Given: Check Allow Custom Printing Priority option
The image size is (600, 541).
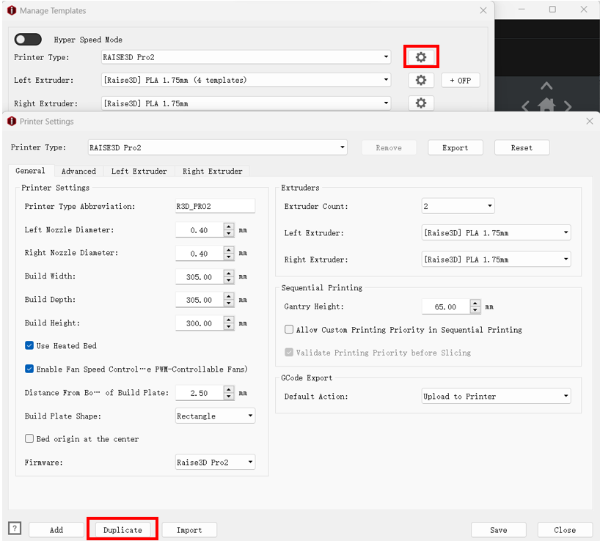Looking at the screenshot, I should point(289,330).
